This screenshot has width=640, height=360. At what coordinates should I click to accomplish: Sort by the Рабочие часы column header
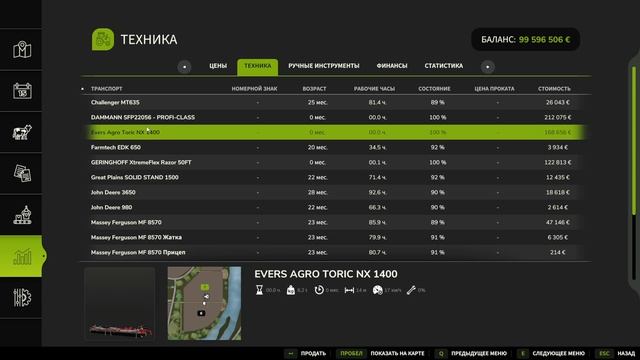(x=374, y=89)
